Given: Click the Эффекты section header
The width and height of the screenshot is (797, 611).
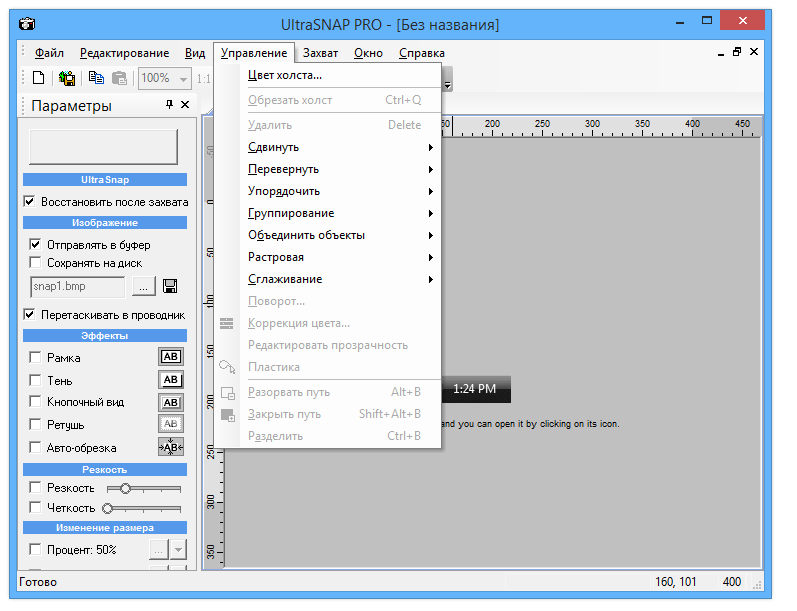Looking at the screenshot, I should (105, 335).
